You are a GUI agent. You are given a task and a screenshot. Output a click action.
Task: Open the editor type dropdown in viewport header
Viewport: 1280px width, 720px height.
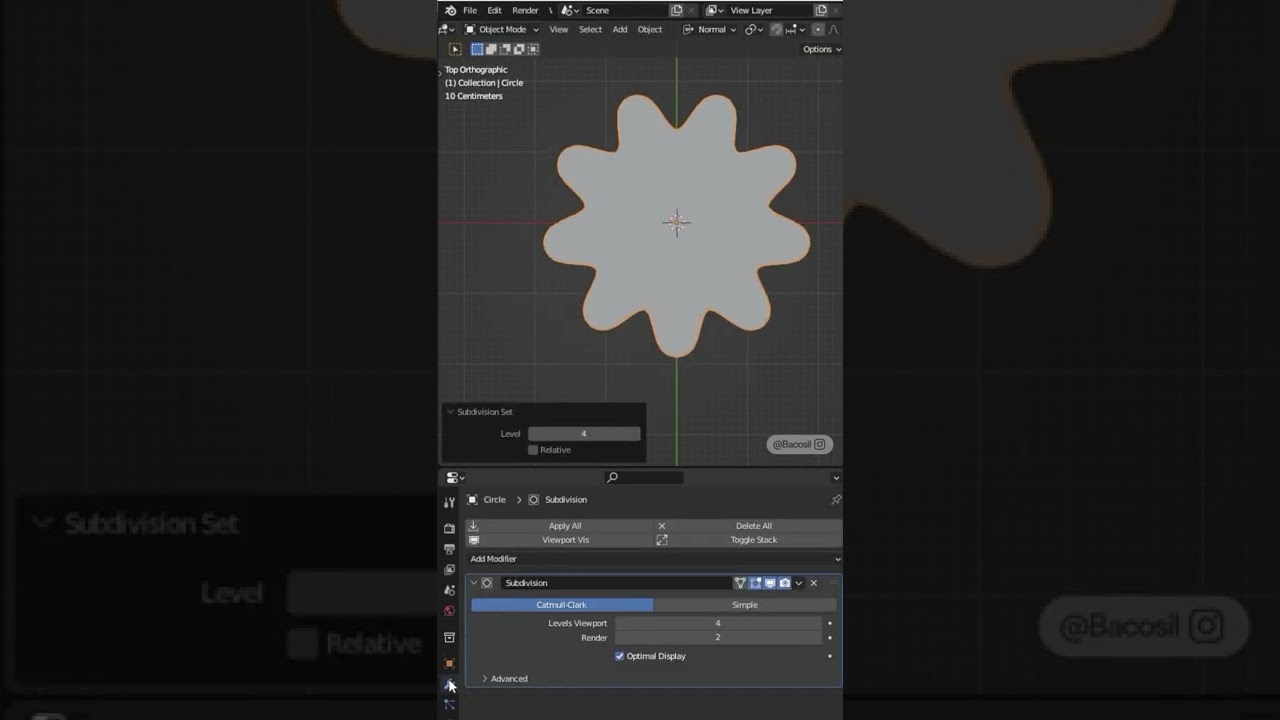[447, 30]
